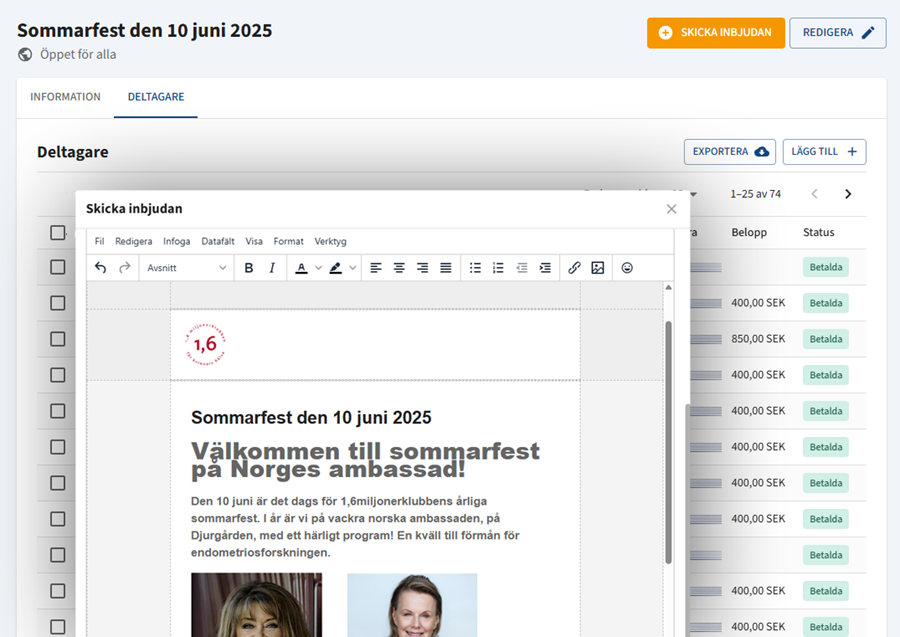This screenshot has height=637, width=900.
Task: Click the Betalda badge in the 850,00 SEK row
Action: pyautogui.click(x=826, y=339)
